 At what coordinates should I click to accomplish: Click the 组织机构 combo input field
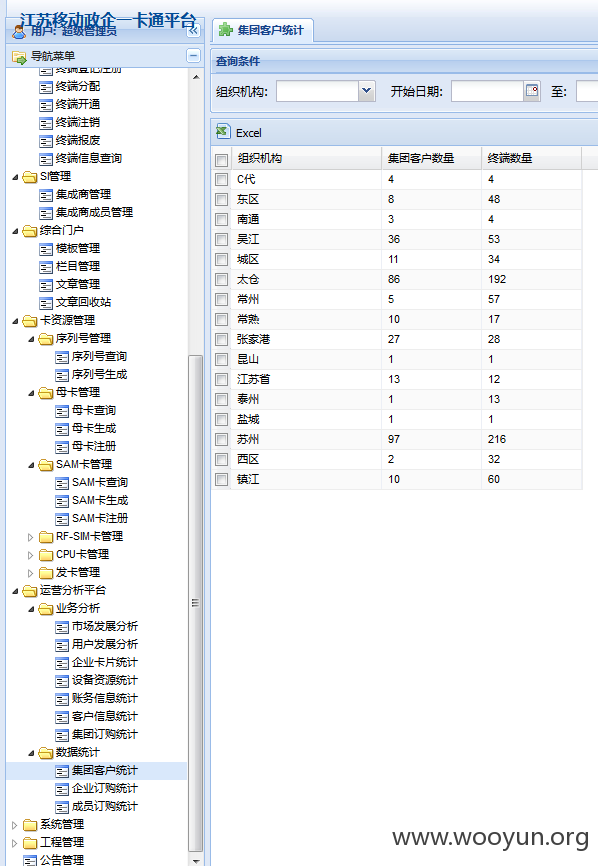(317, 91)
